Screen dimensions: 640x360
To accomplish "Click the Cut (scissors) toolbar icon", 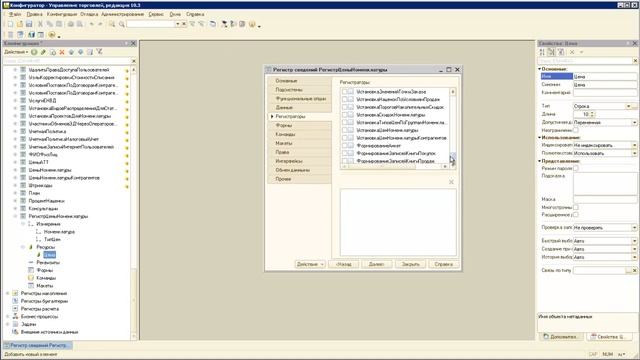I will tap(40, 24).
